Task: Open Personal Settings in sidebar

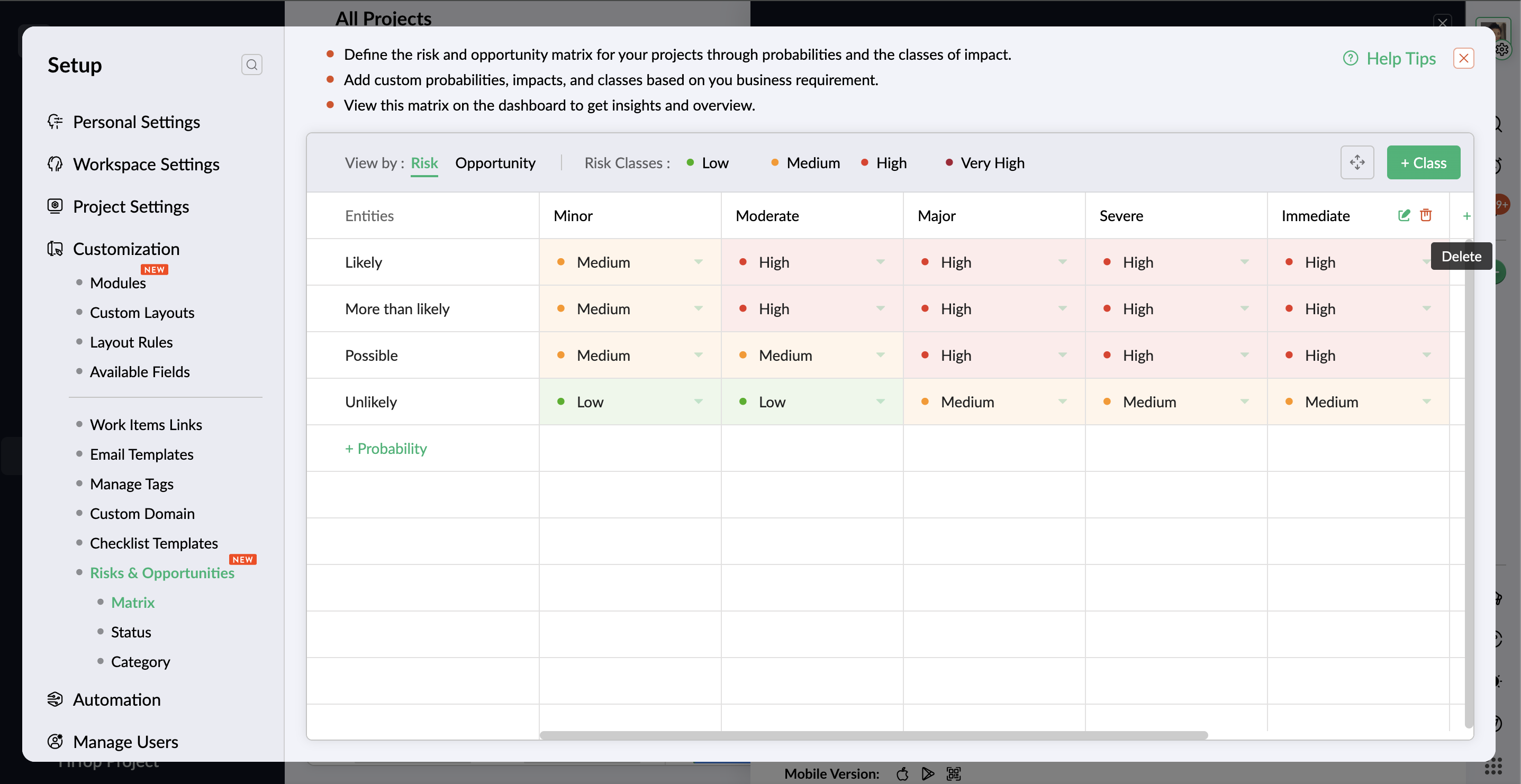Action: click(136, 122)
